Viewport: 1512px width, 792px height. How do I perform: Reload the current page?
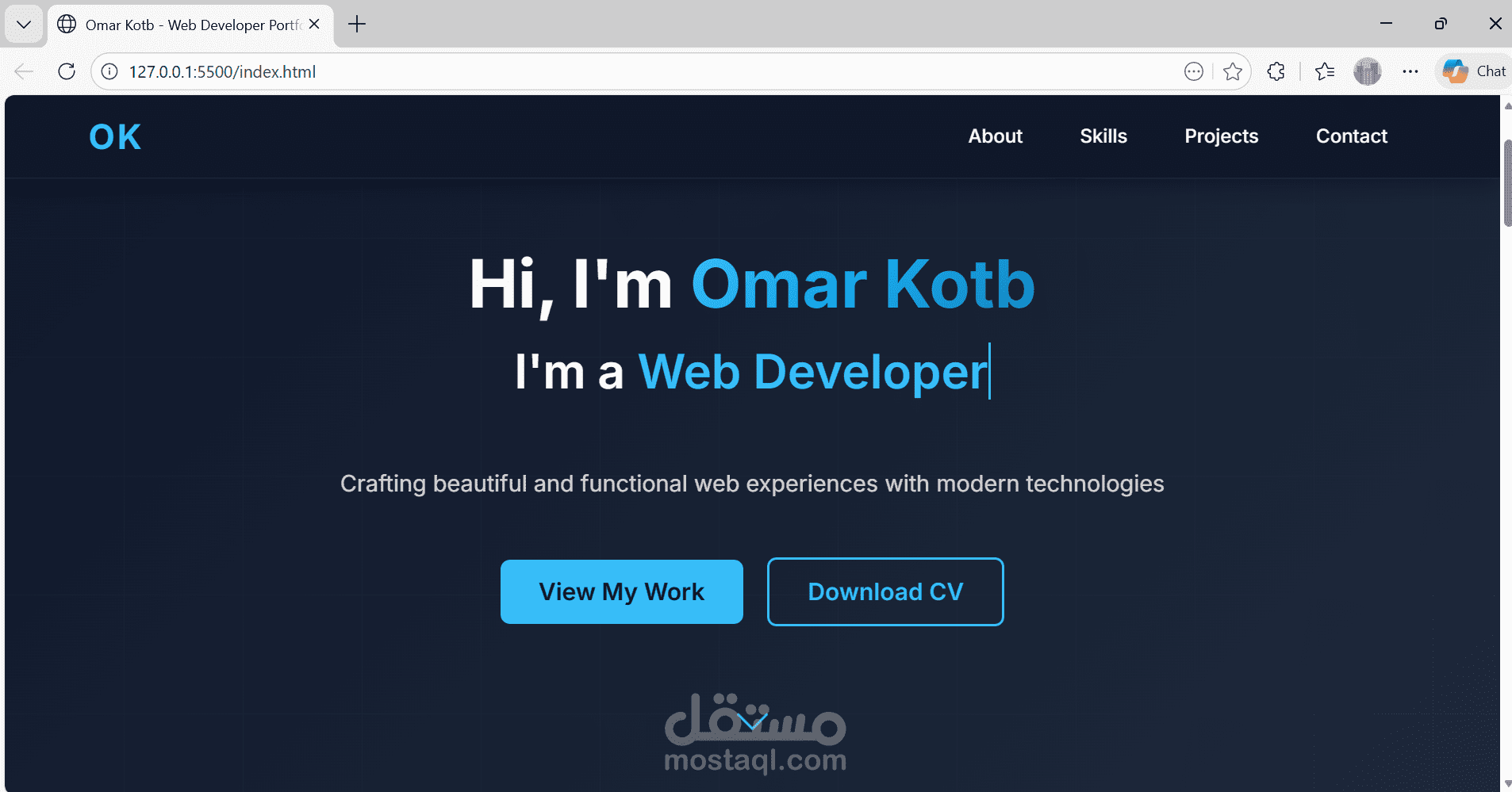tap(67, 71)
